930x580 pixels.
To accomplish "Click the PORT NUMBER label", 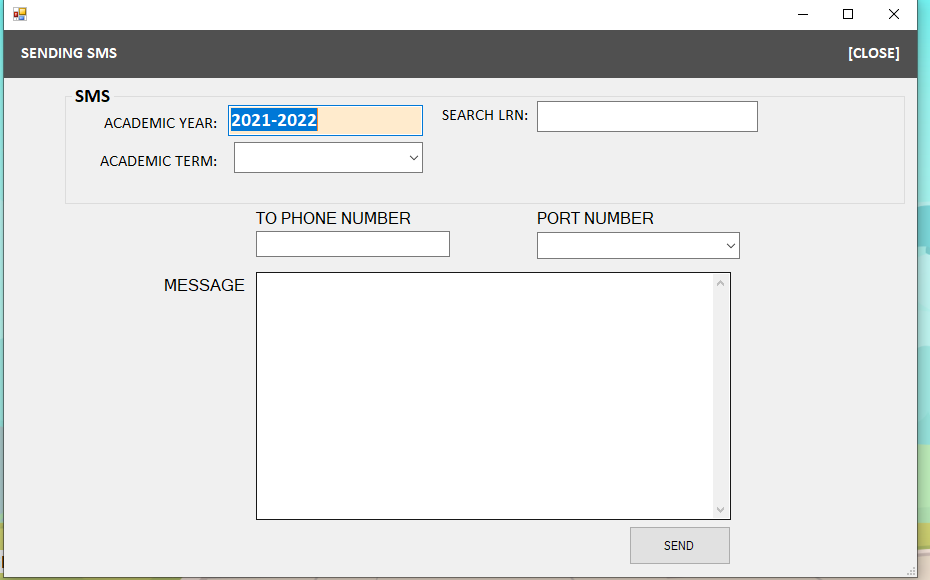I will (595, 218).
